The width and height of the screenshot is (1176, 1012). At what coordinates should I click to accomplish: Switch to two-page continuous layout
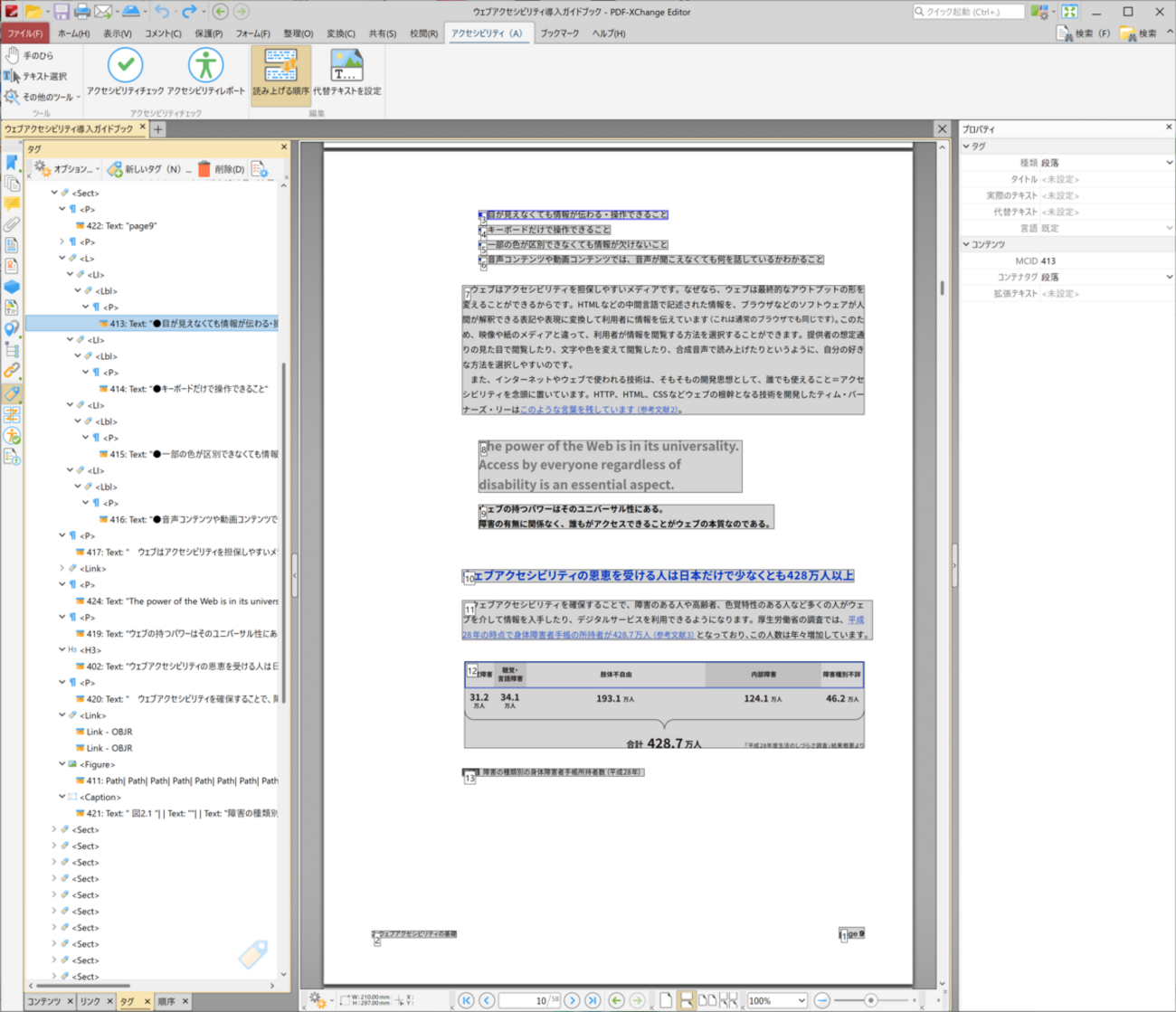(727, 1000)
